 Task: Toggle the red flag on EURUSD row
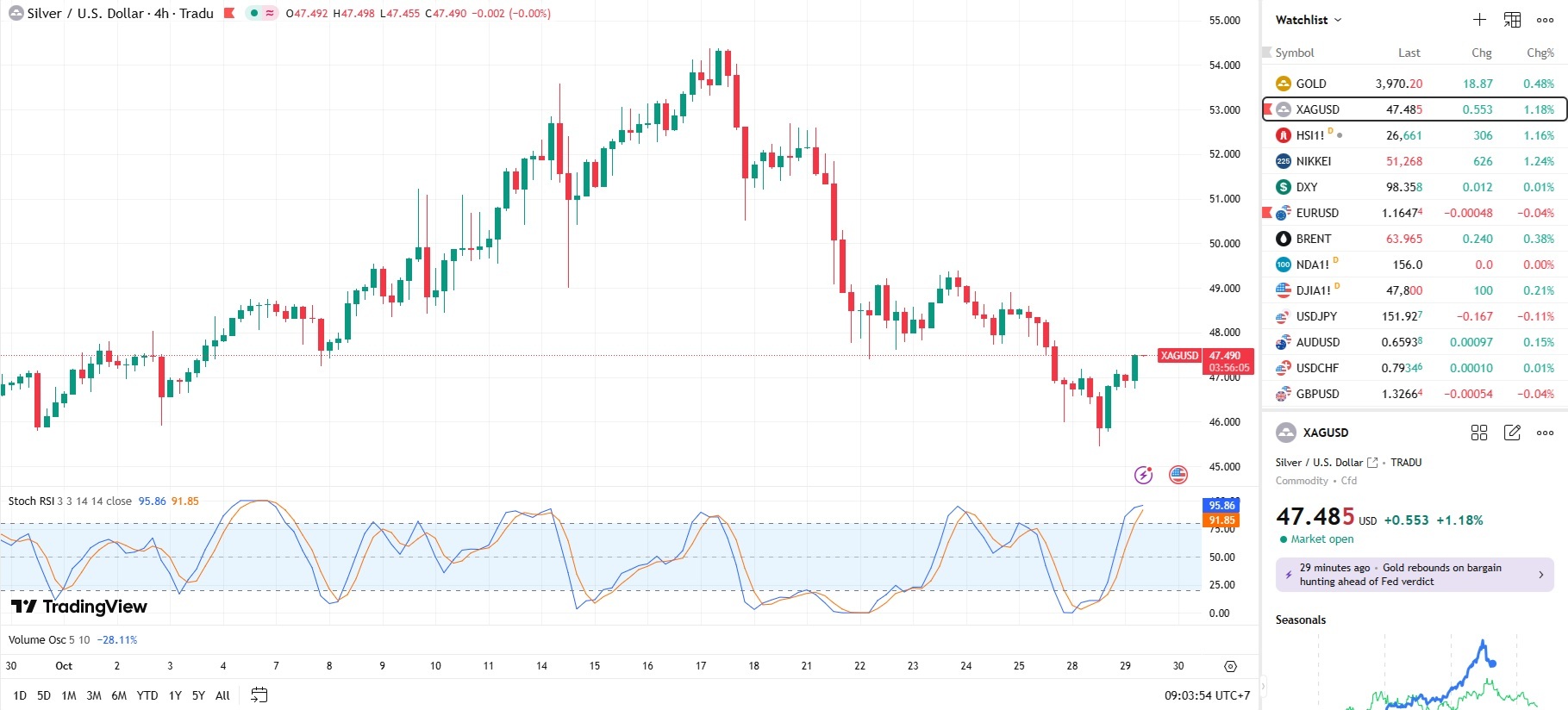coord(1267,212)
